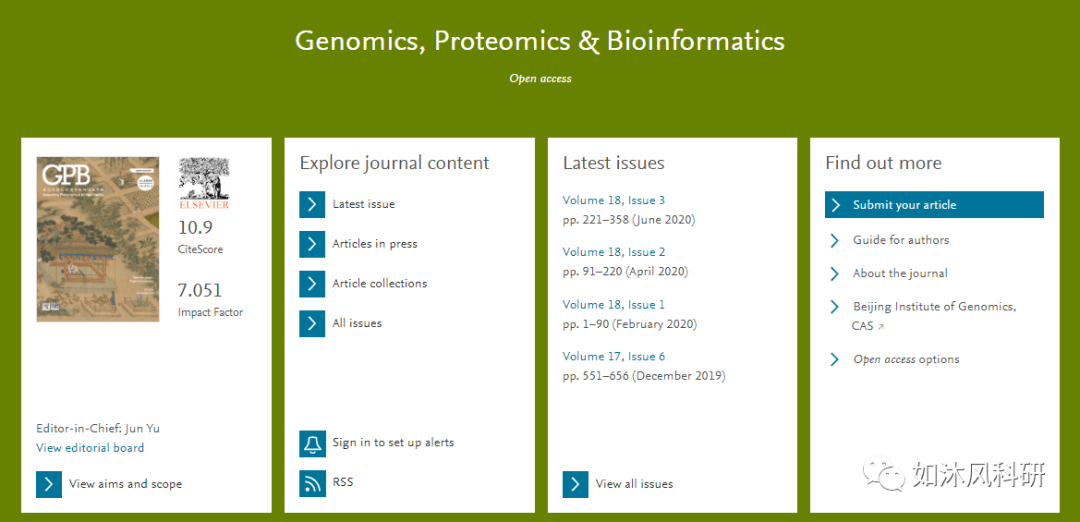Viewport: 1080px width, 522px height.
Task: Click arrow icon beside Article collections
Action: click(312, 284)
